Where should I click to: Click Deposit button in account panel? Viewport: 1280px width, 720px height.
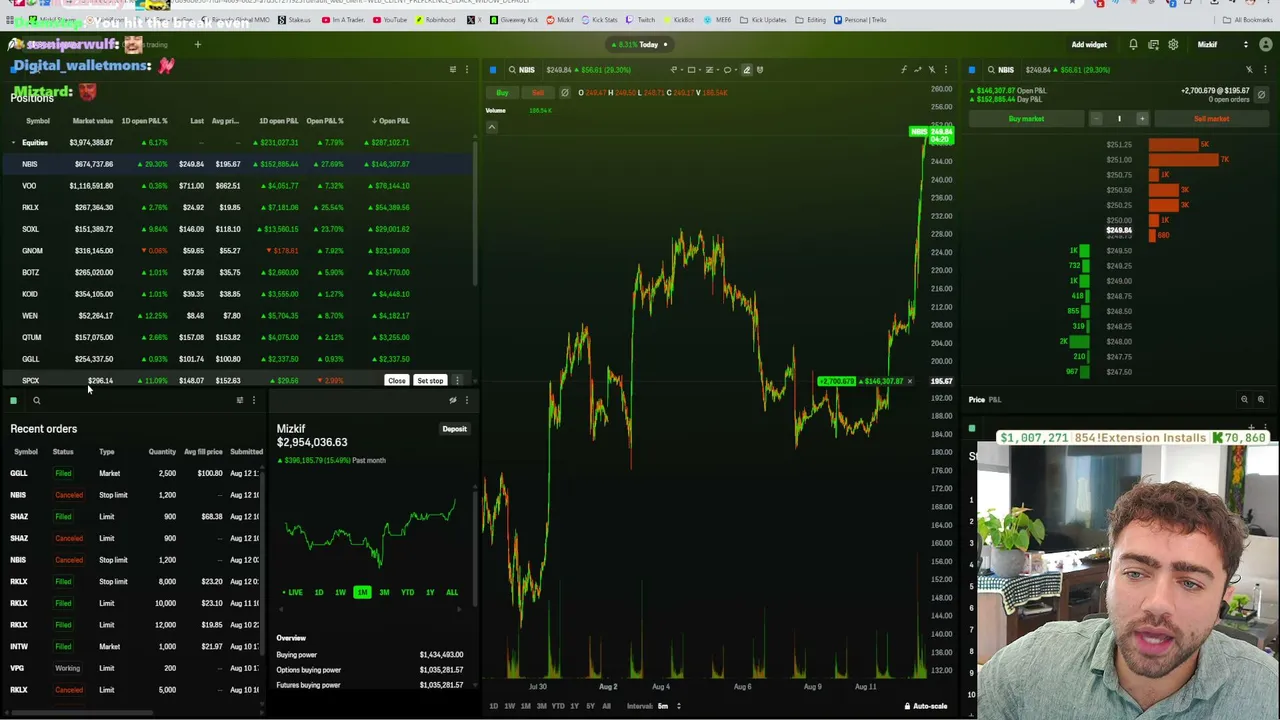tap(454, 429)
